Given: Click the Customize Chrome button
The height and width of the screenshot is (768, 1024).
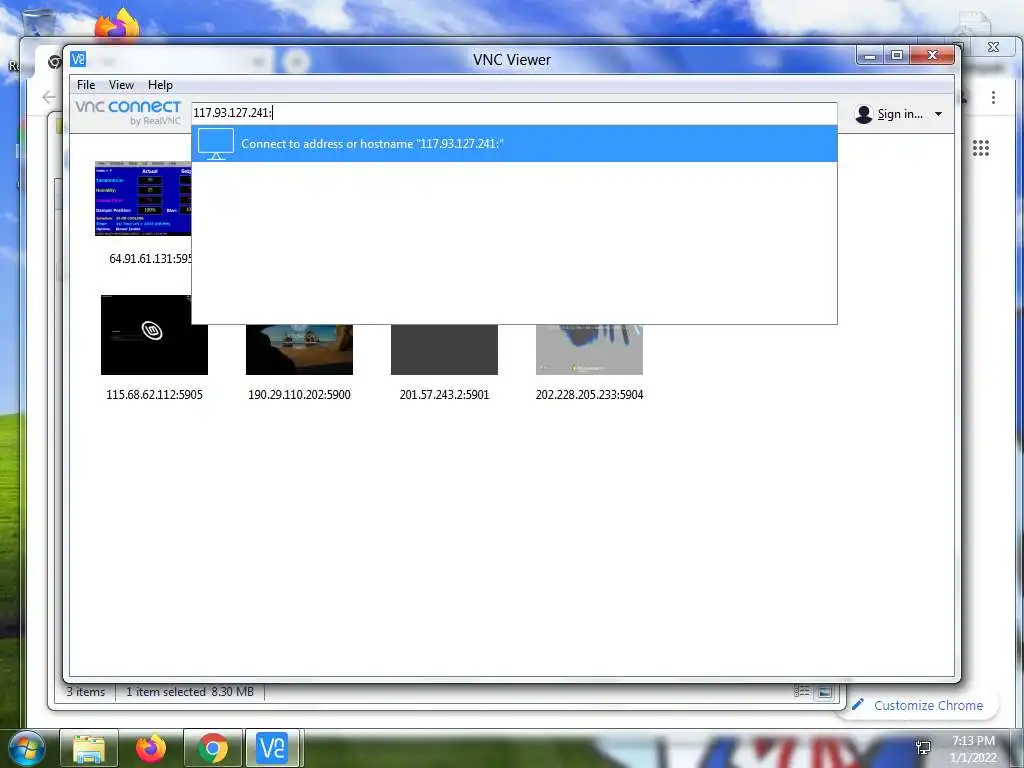Looking at the screenshot, I should point(918,705).
